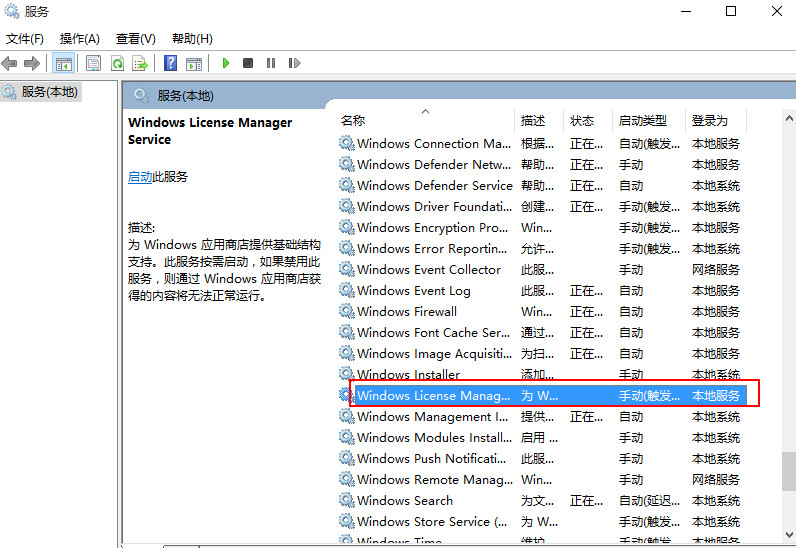The height and width of the screenshot is (548, 796).
Task: Click the vertical scrollbar up arrow
Action: (x=789, y=118)
